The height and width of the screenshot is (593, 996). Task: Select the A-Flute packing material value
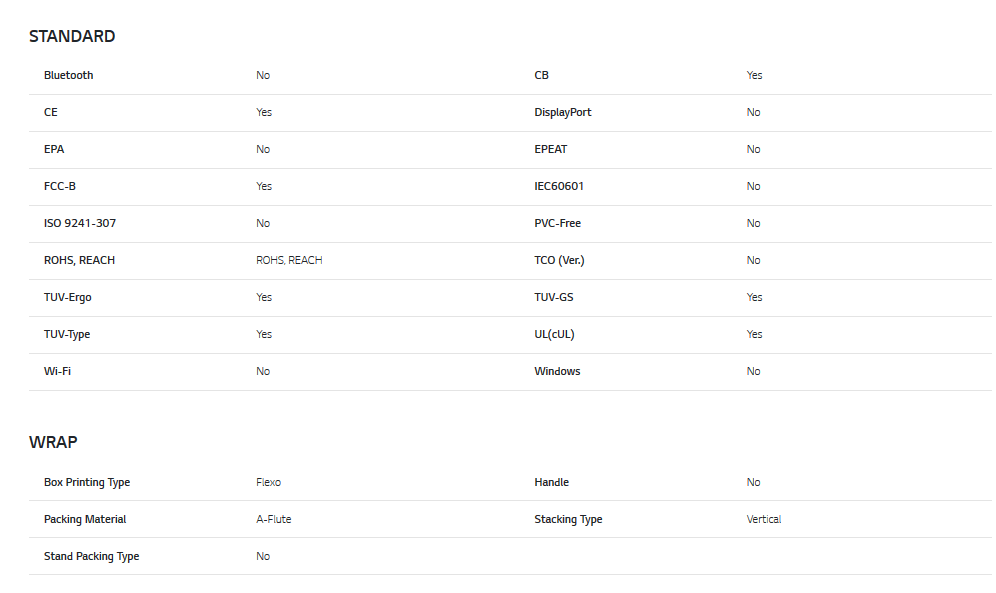point(273,519)
